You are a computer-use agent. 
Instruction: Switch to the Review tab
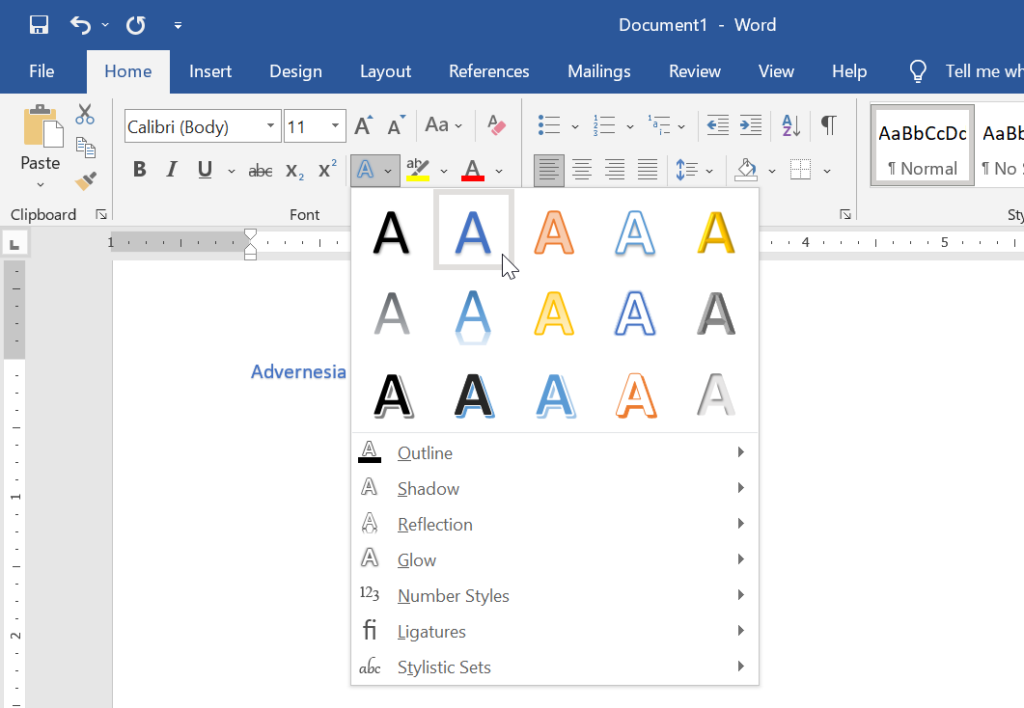click(694, 71)
